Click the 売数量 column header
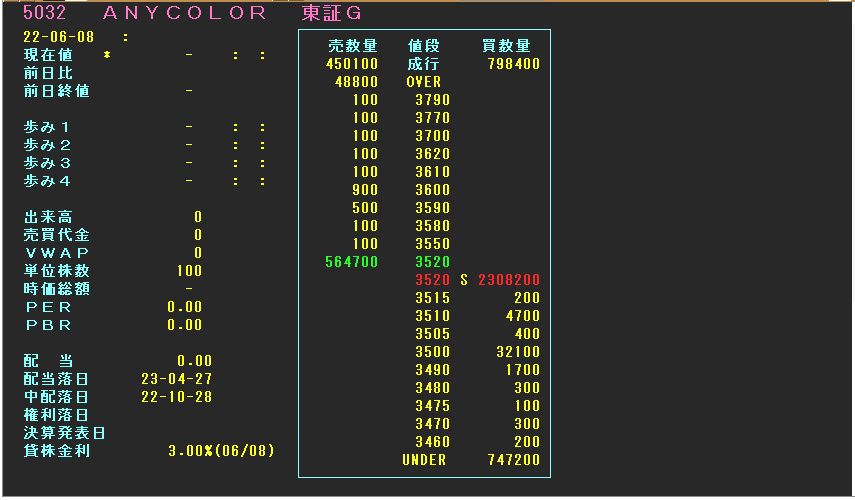 352,46
